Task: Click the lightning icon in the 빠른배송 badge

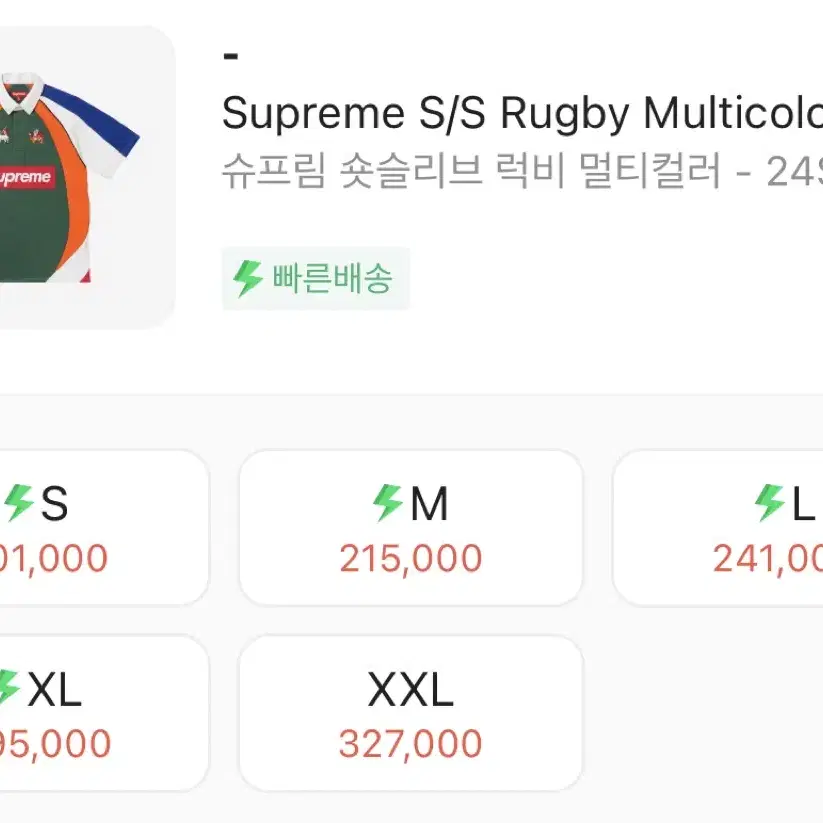Action: click(x=247, y=279)
